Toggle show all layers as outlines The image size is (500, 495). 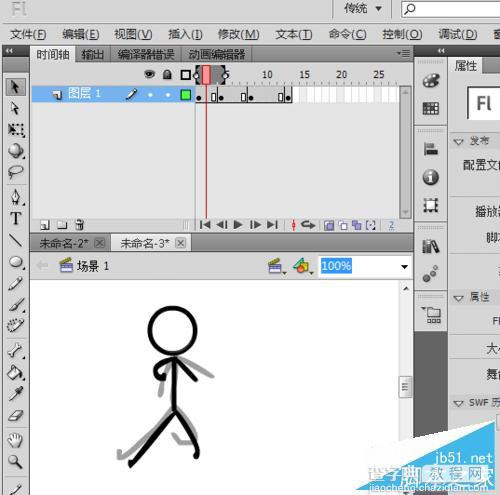[185, 75]
